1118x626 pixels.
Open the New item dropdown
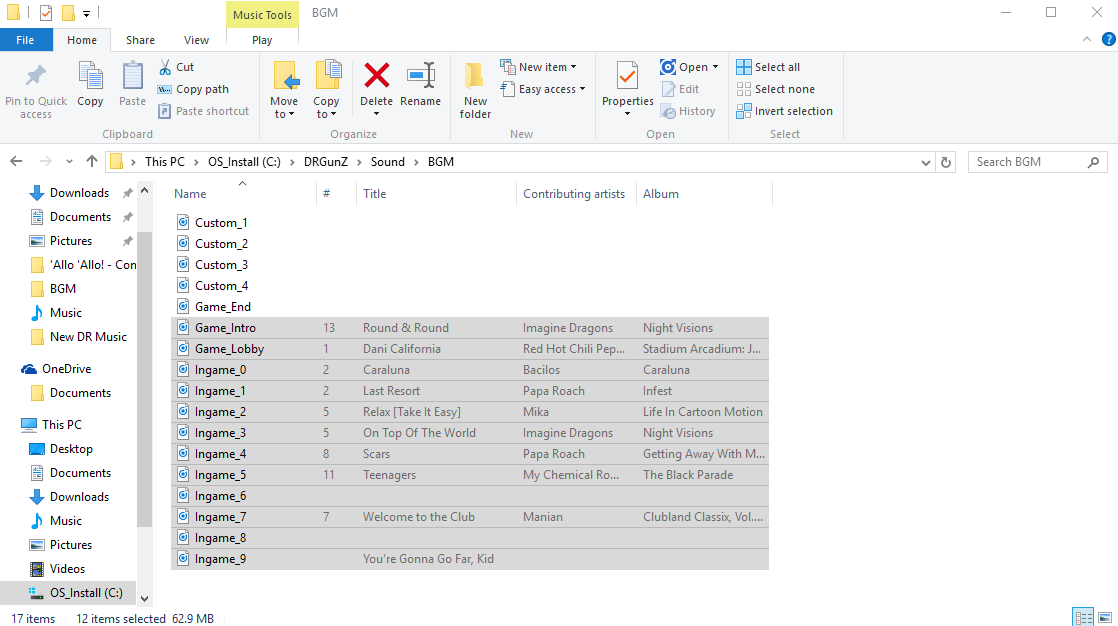pos(538,67)
